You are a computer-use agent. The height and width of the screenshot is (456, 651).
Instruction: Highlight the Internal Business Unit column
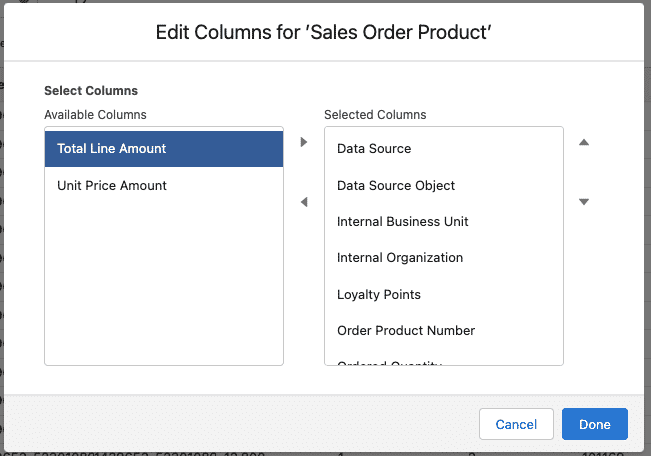click(x=403, y=221)
